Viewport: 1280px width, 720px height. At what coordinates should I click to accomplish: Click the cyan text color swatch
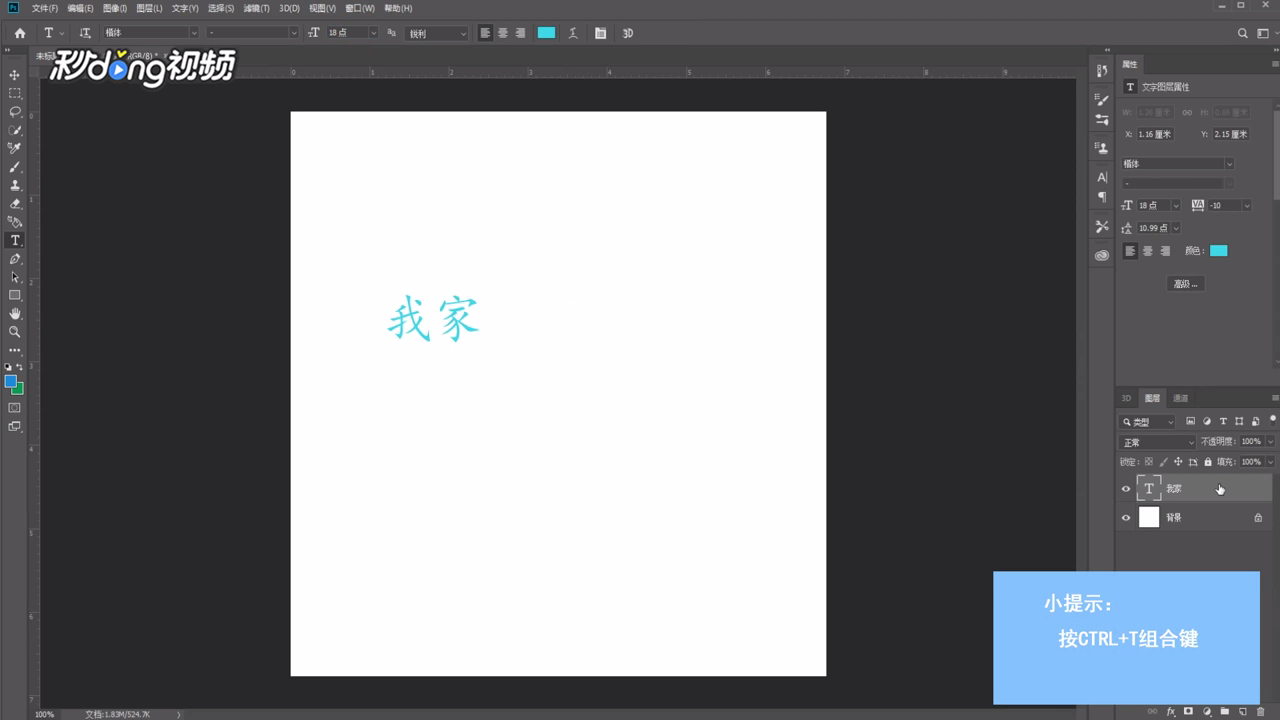[546, 33]
